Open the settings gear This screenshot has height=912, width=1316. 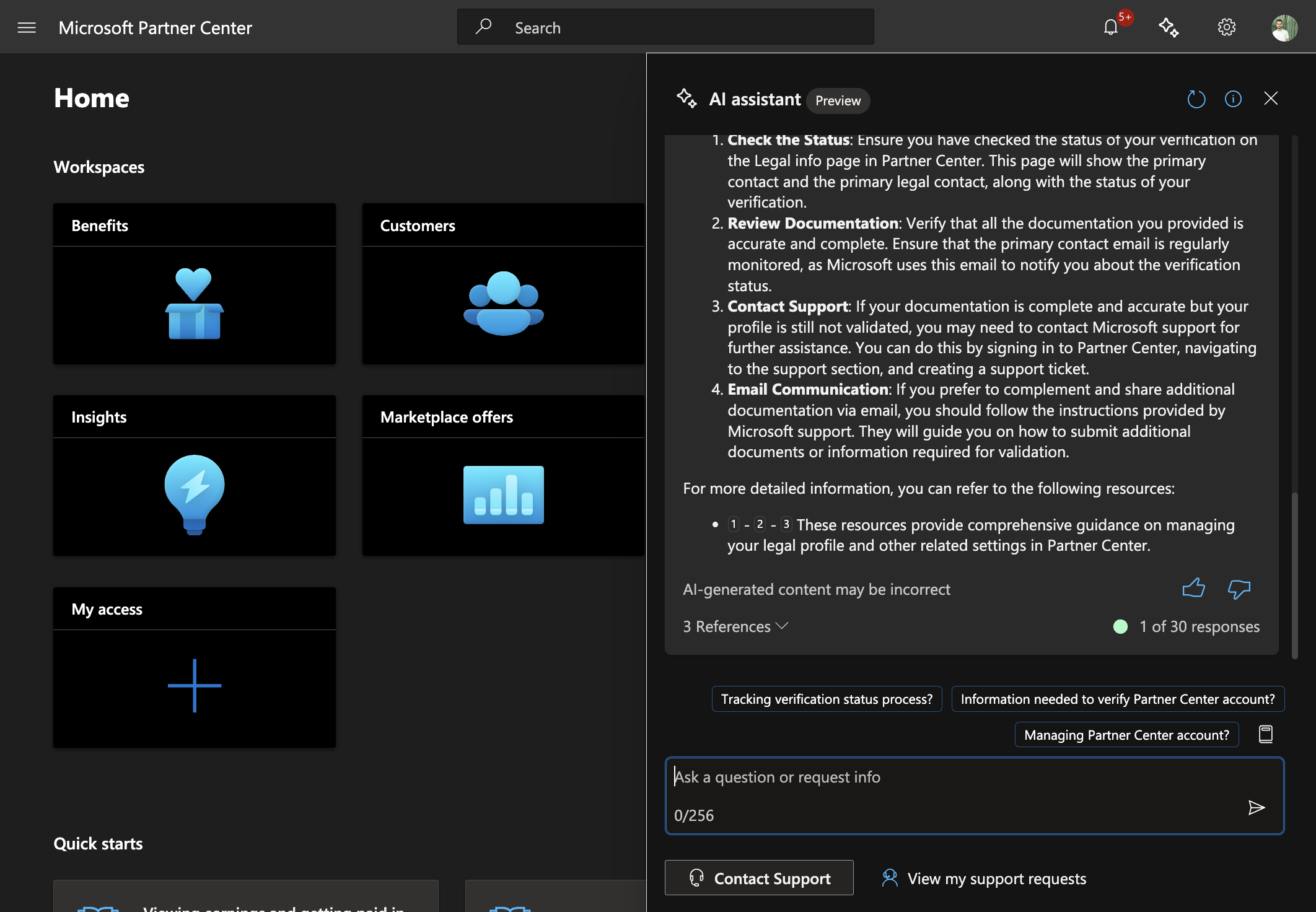[x=1226, y=27]
